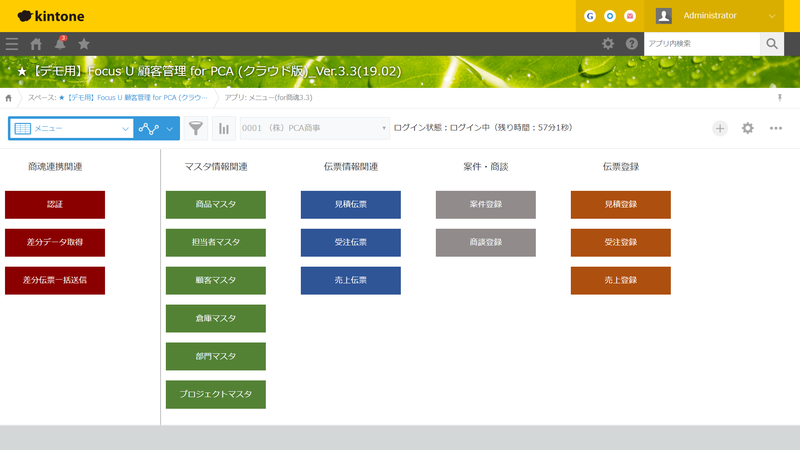Screen dimensions: 800x450
Task: Open 商品マスタ
Action: [x=216, y=205]
